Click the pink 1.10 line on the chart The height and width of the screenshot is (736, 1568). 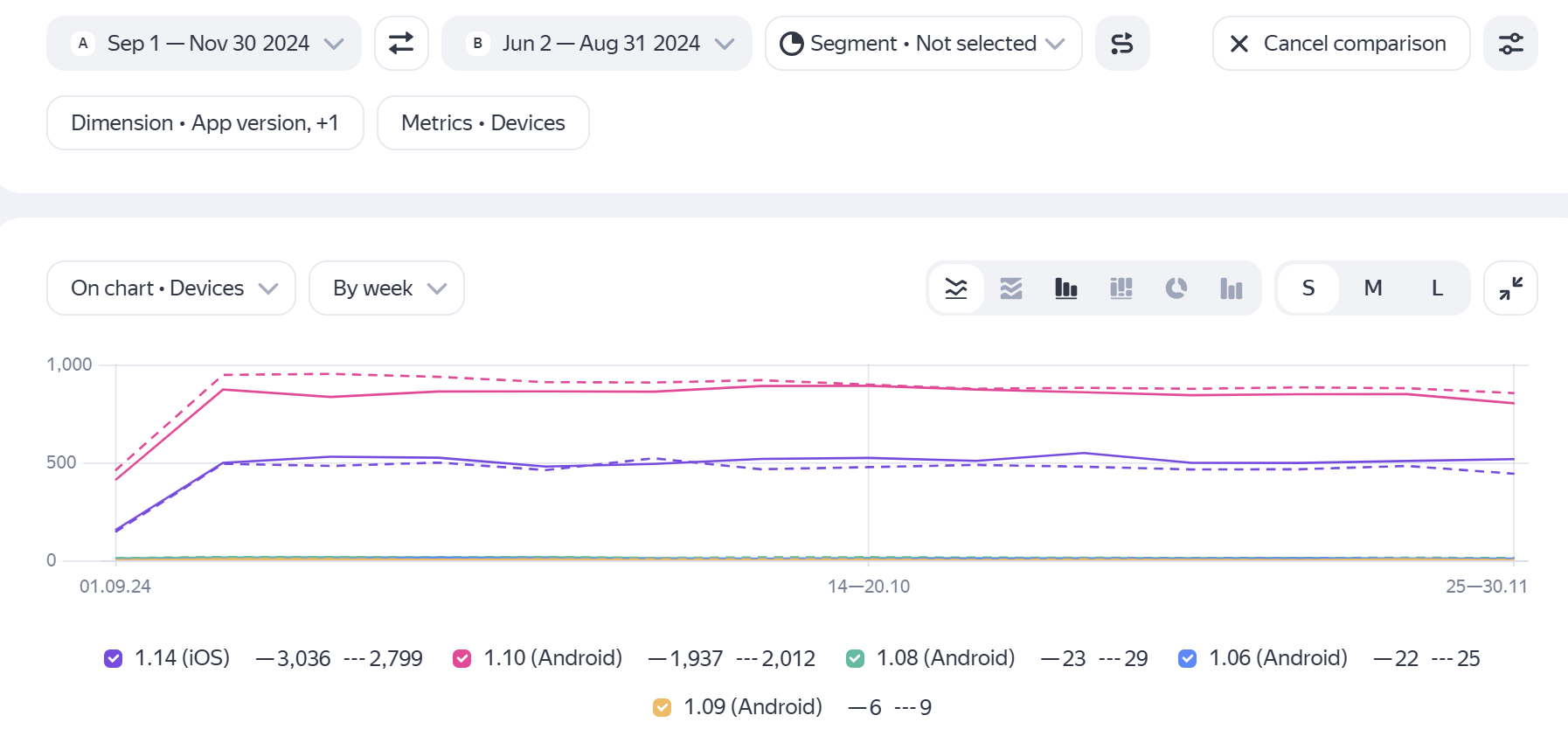[542, 392]
